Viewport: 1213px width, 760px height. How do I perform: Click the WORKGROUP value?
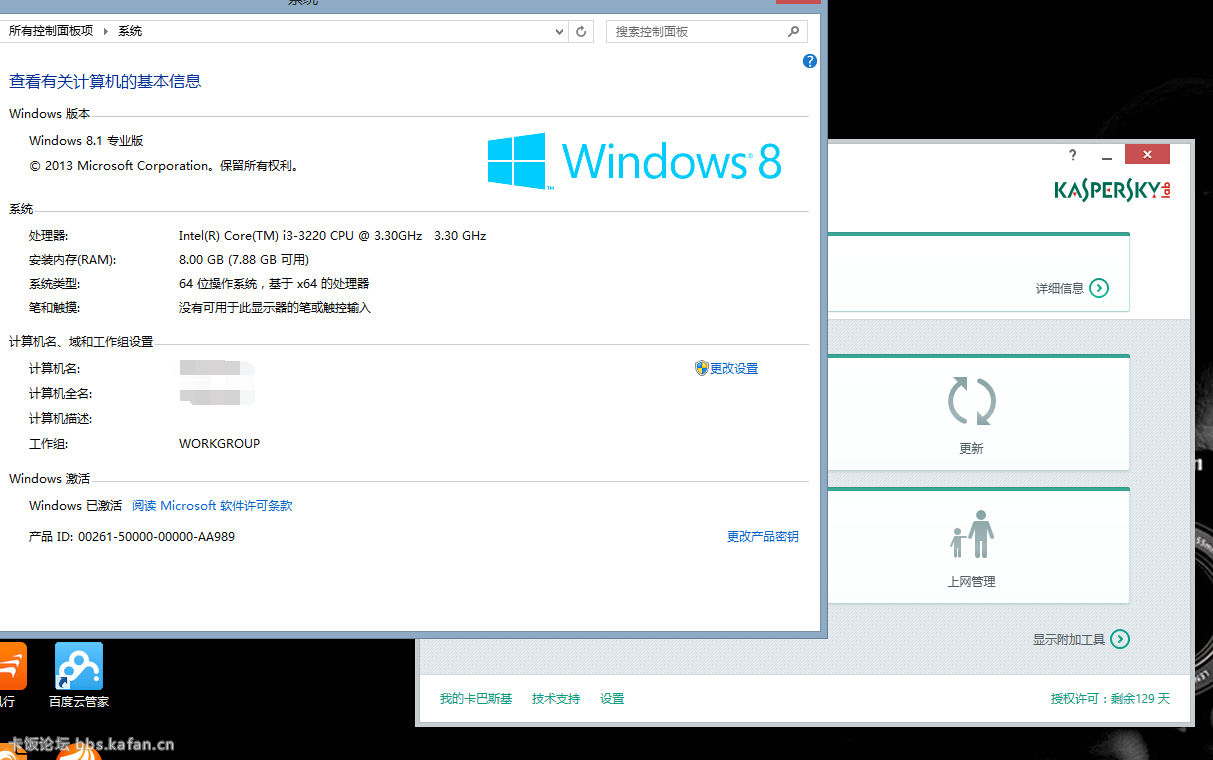coord(219,444)
